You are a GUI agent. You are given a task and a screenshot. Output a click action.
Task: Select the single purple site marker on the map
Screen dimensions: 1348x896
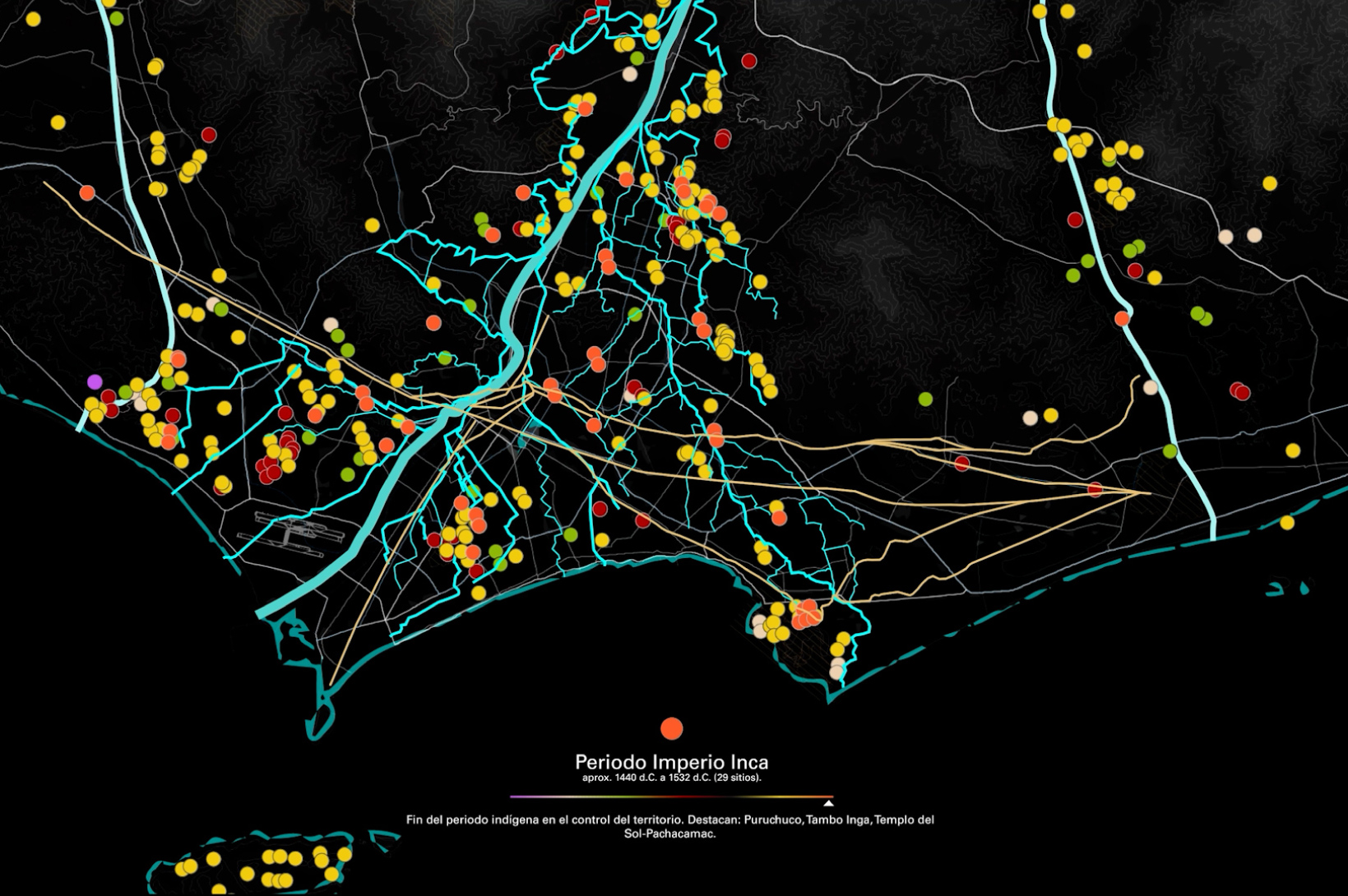[95, 381]
